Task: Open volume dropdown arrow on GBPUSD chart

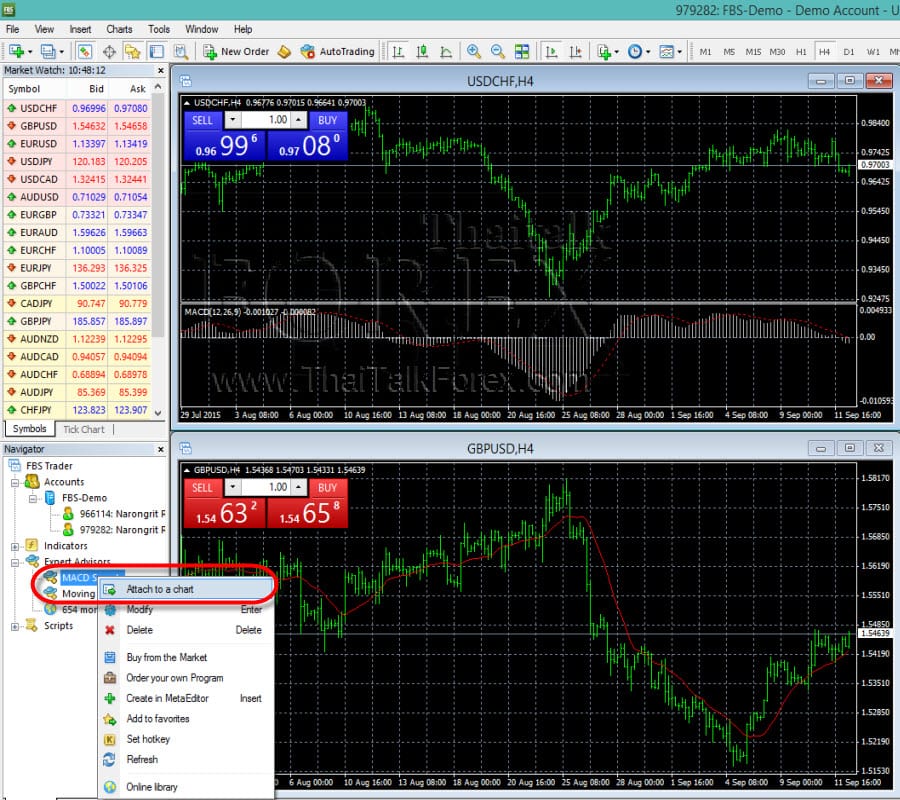Action: pos(232,488)
